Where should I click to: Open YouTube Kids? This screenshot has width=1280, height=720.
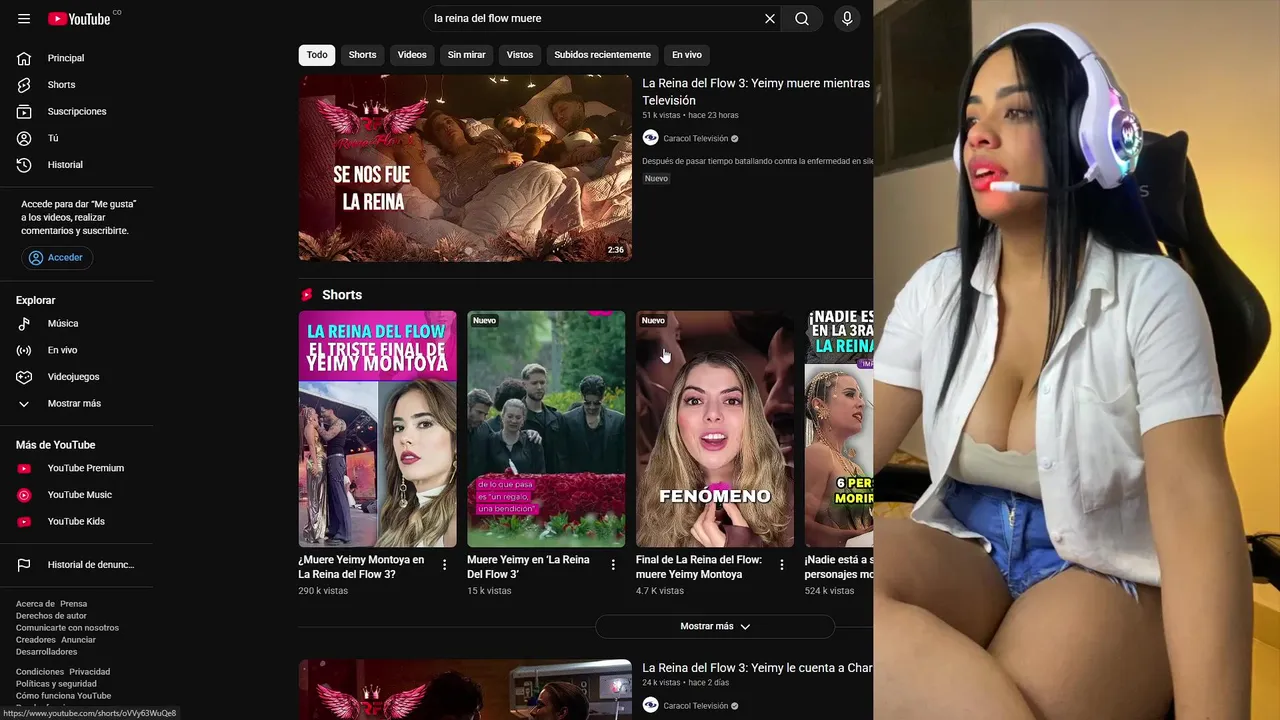(77, 521)
